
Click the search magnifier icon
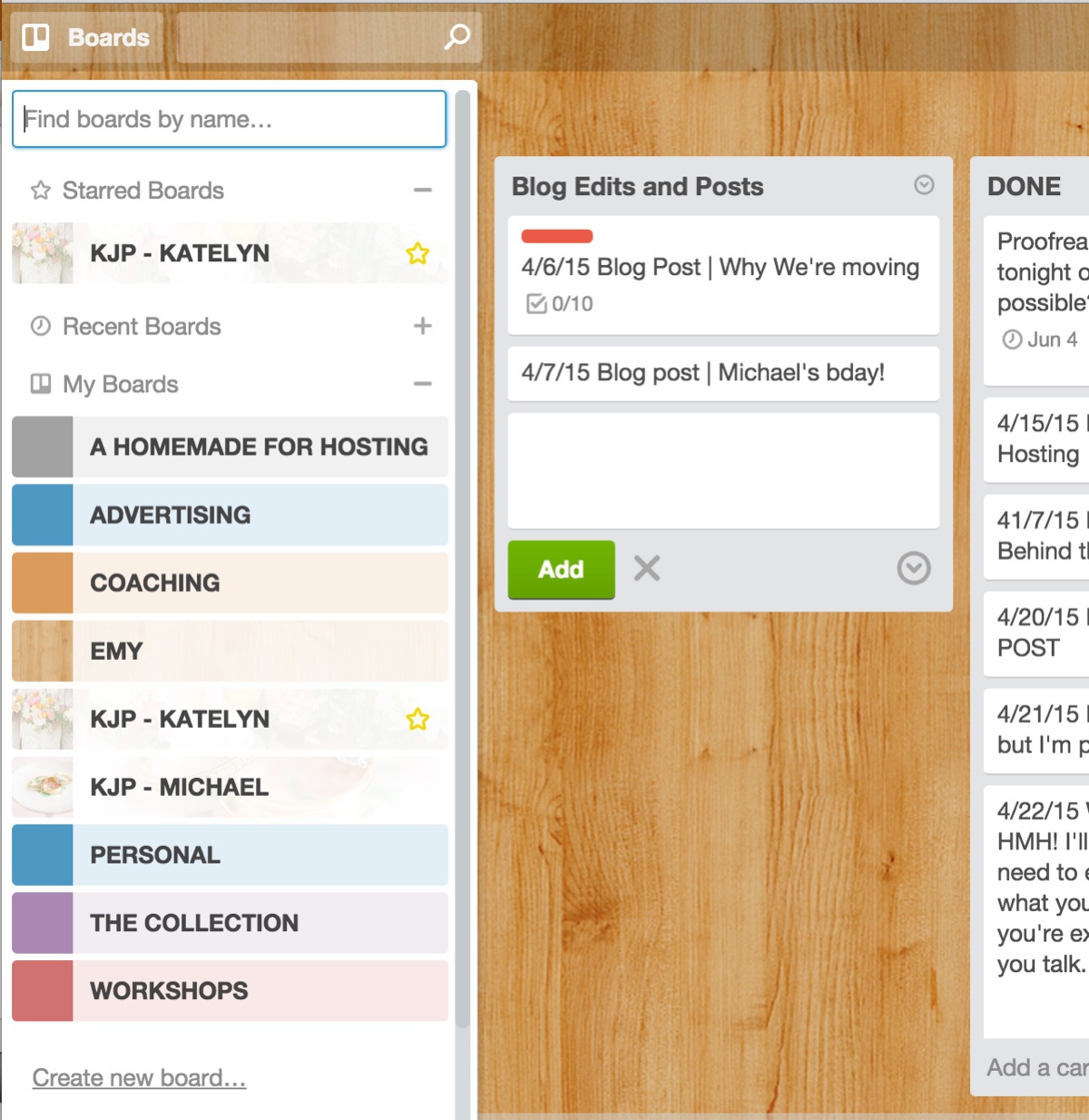tap(456, 37)
